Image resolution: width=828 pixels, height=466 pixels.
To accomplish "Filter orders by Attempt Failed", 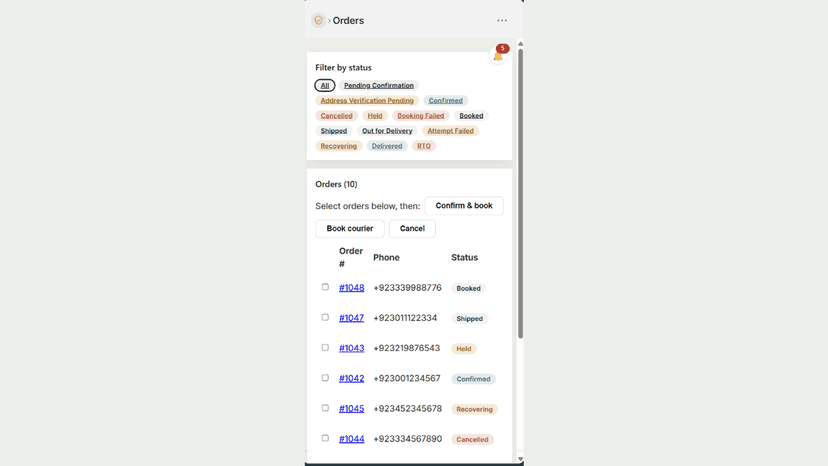I will click(x=450, y=131).
